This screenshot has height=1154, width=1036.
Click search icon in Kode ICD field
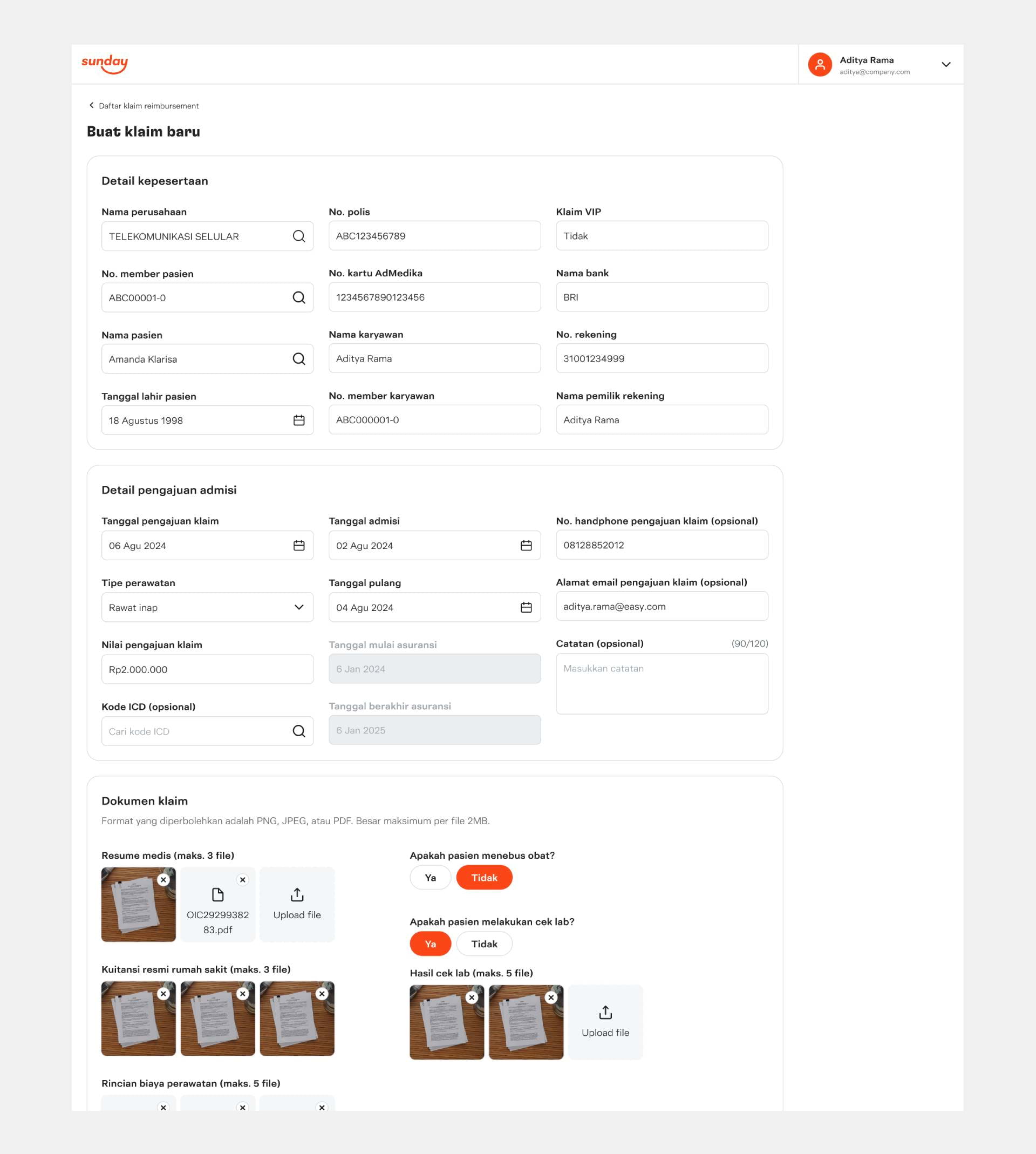(x=299, y=731)
